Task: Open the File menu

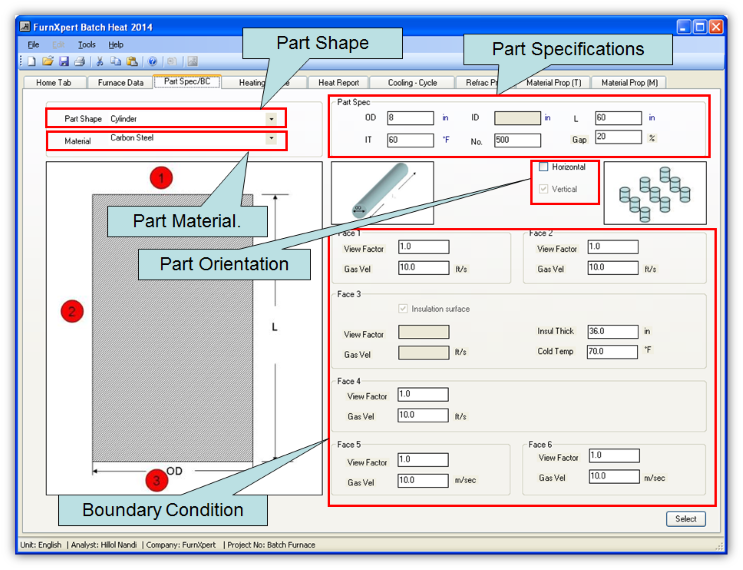Action: pyautogui.click(x=33, y=45)
